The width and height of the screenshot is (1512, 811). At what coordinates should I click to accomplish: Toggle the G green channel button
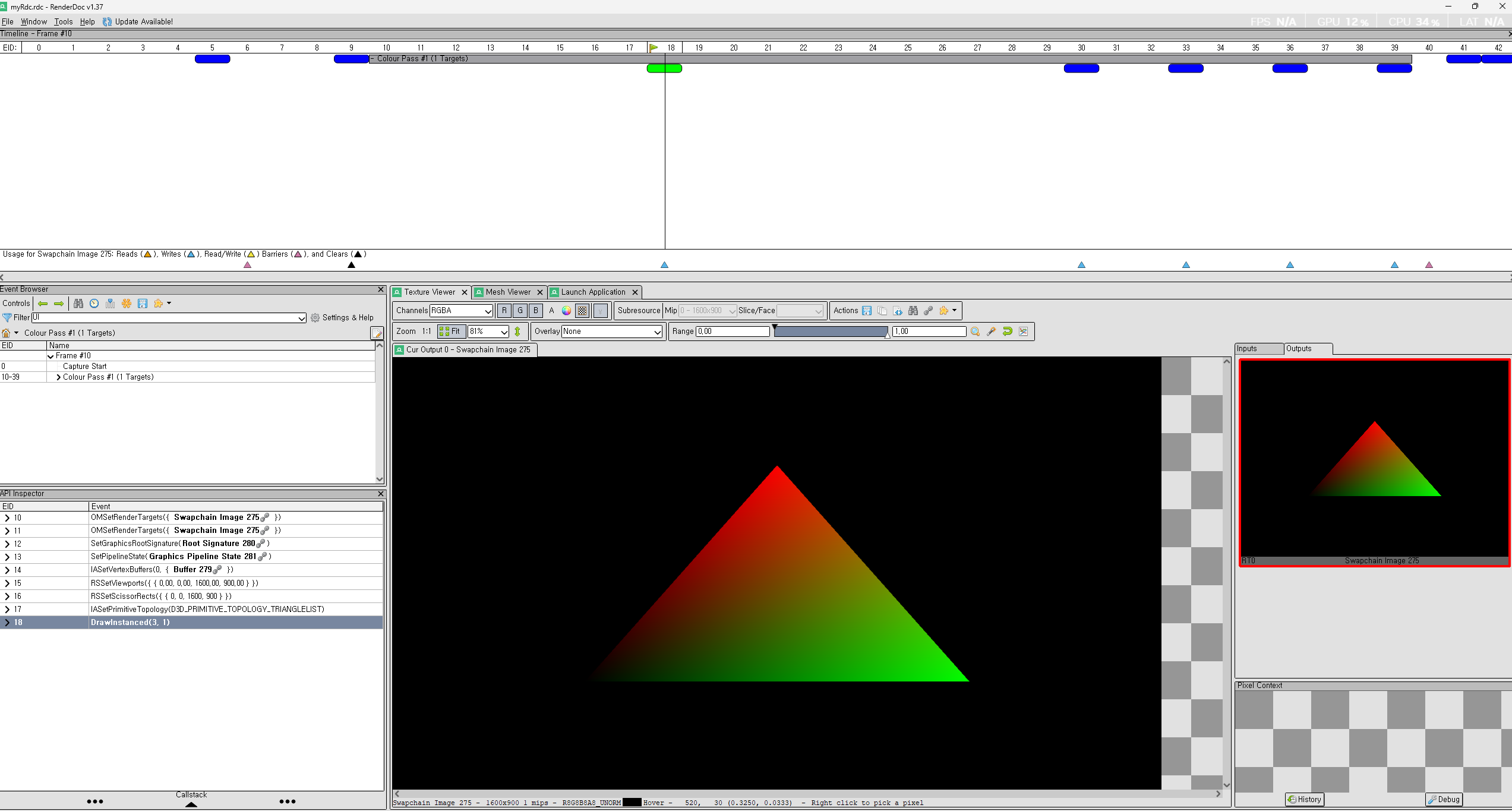[x=520, y=311]
